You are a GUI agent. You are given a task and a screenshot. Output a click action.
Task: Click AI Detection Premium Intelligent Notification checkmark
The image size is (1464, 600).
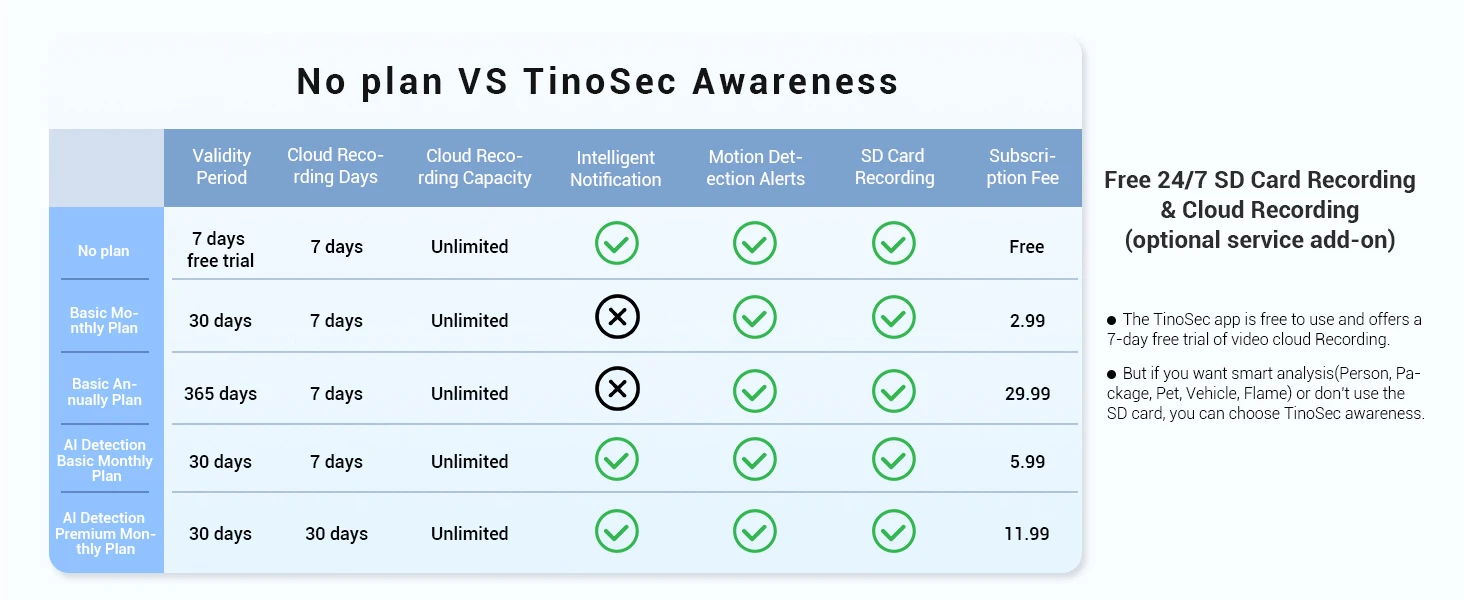[x=617, y=532]
